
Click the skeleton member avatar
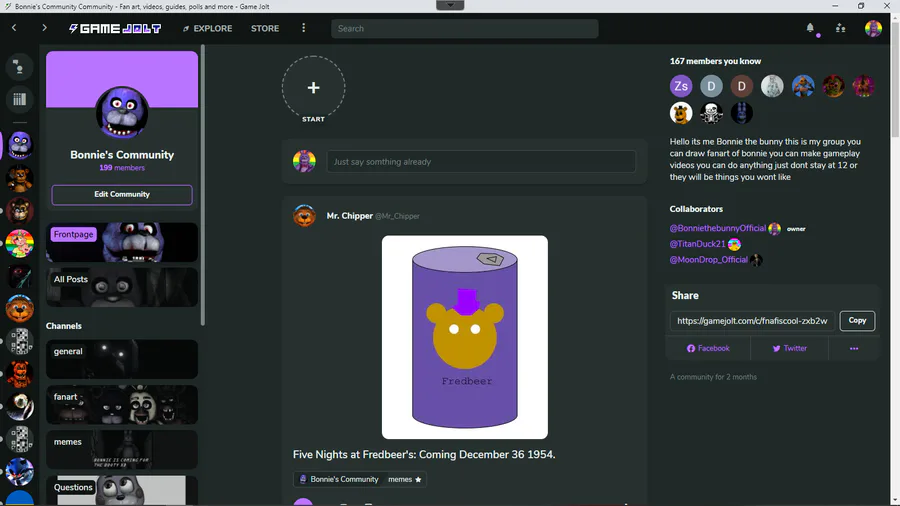click(x=711, y=113)
